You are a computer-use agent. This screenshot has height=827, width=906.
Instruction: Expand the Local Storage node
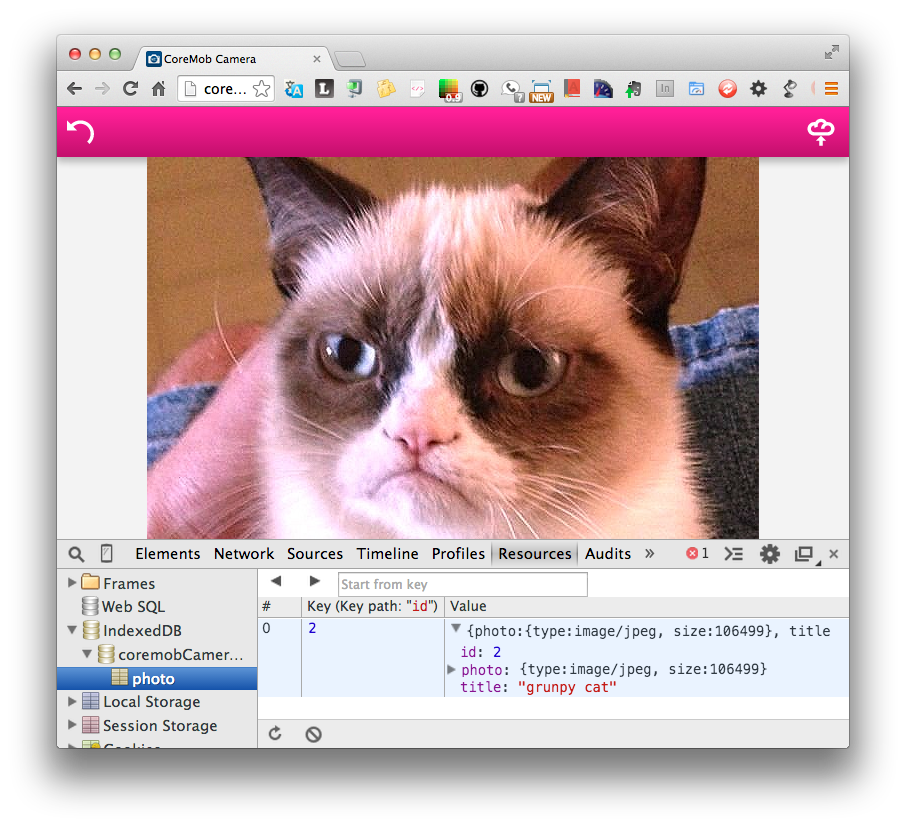[72, 702]
